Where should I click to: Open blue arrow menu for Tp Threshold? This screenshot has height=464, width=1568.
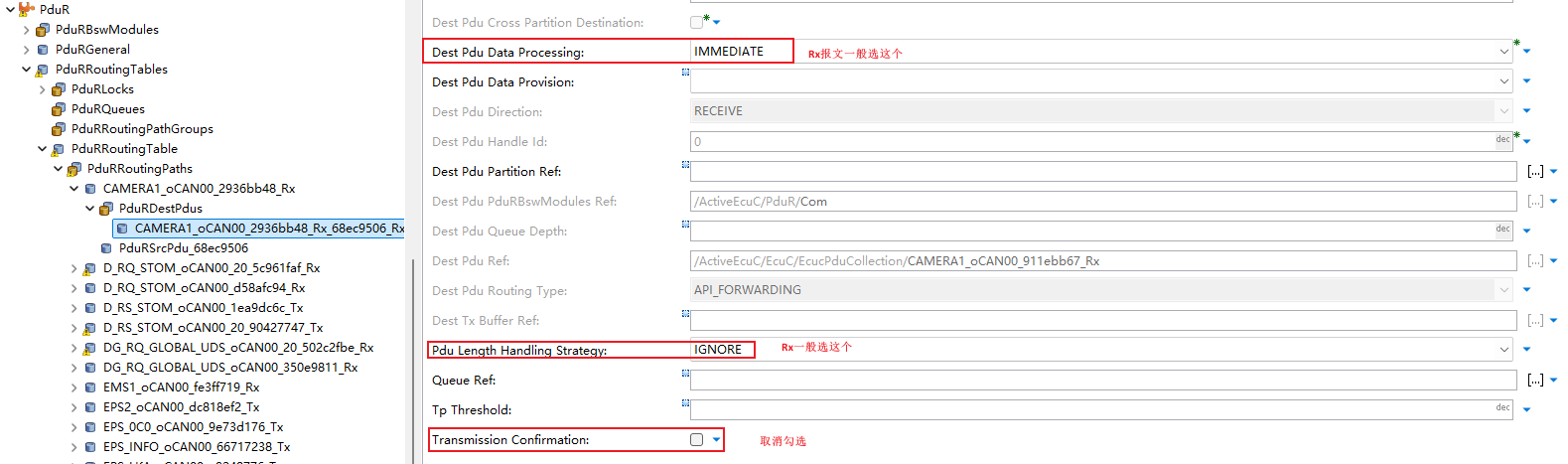1526,409
